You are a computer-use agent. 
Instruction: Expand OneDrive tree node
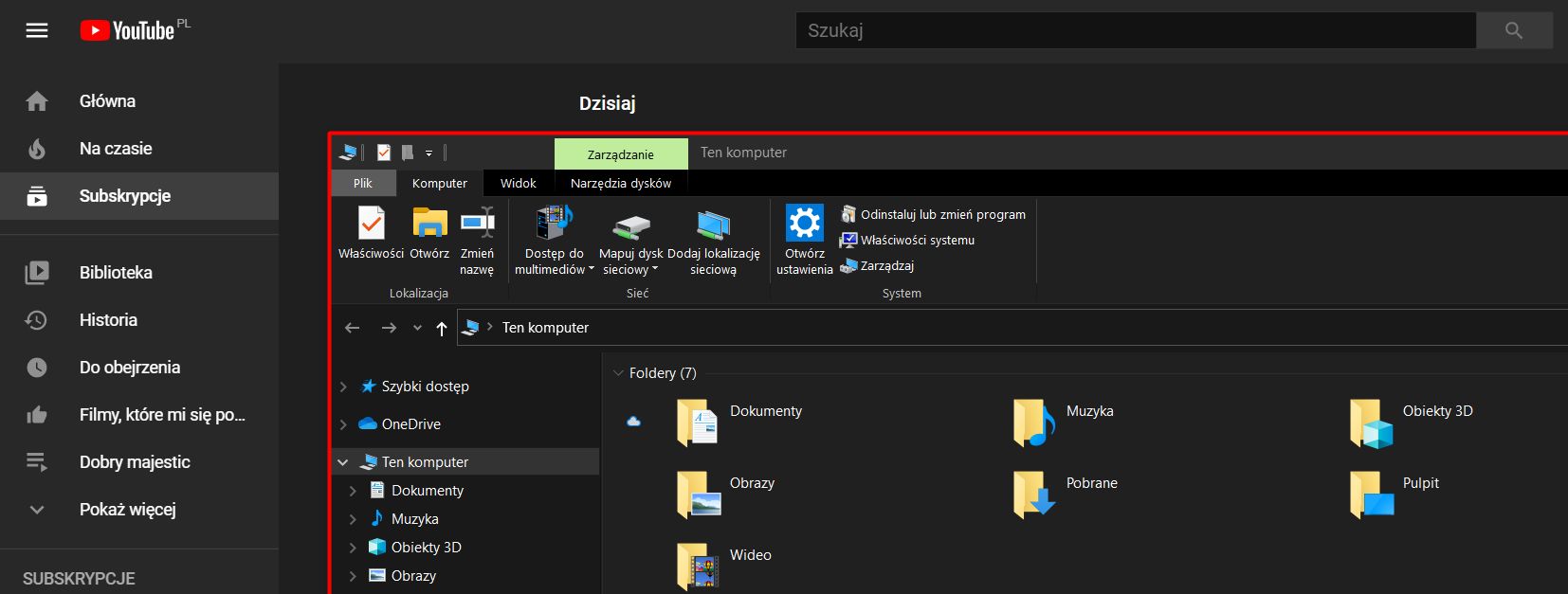343,424
